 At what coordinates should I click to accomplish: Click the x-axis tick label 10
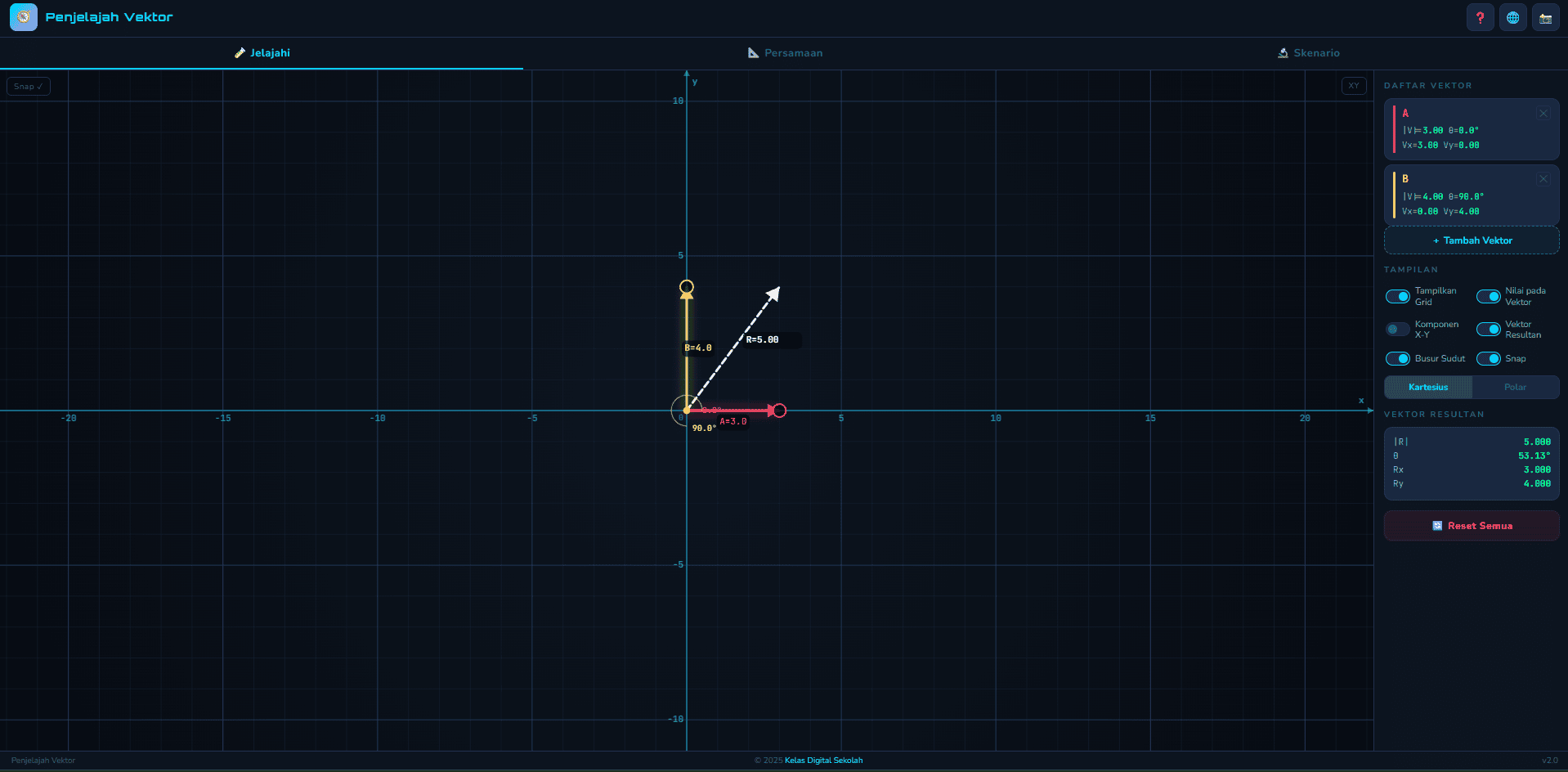[x=996, y=418]
